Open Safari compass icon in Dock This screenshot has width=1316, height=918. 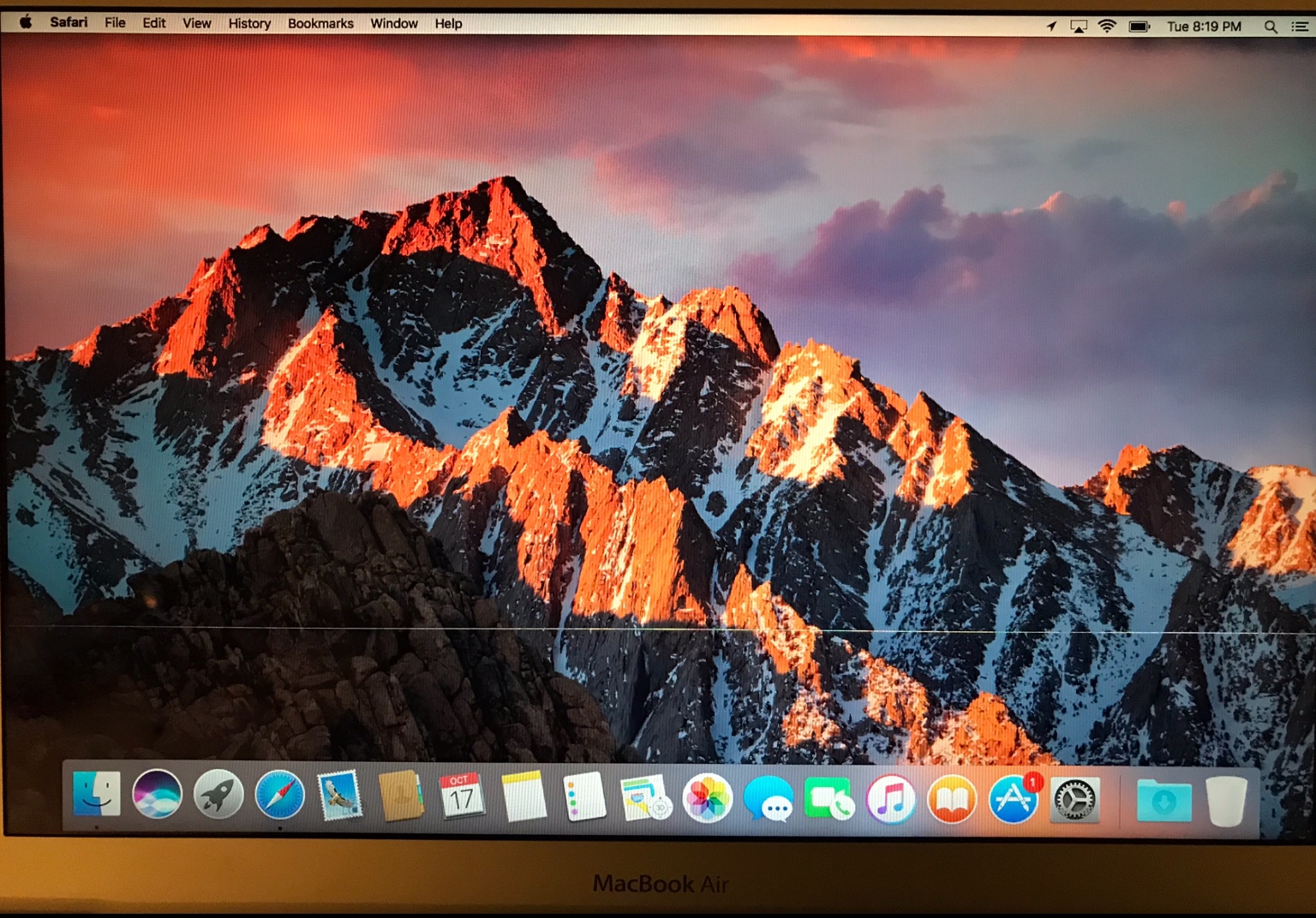[x=279, y=796]
